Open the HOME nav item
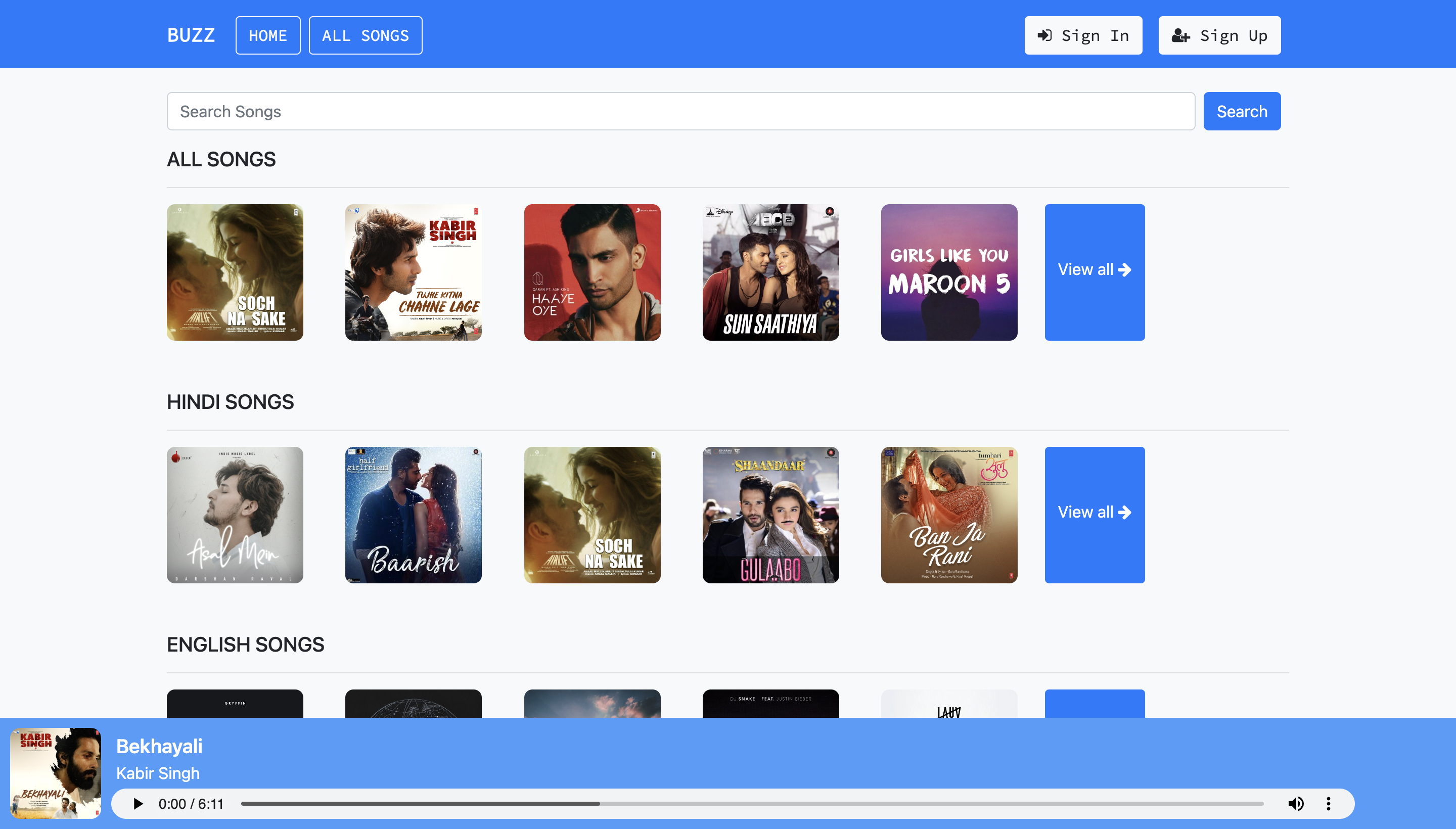This screenshot has width=1456, height=829. [x=267, y=35]
